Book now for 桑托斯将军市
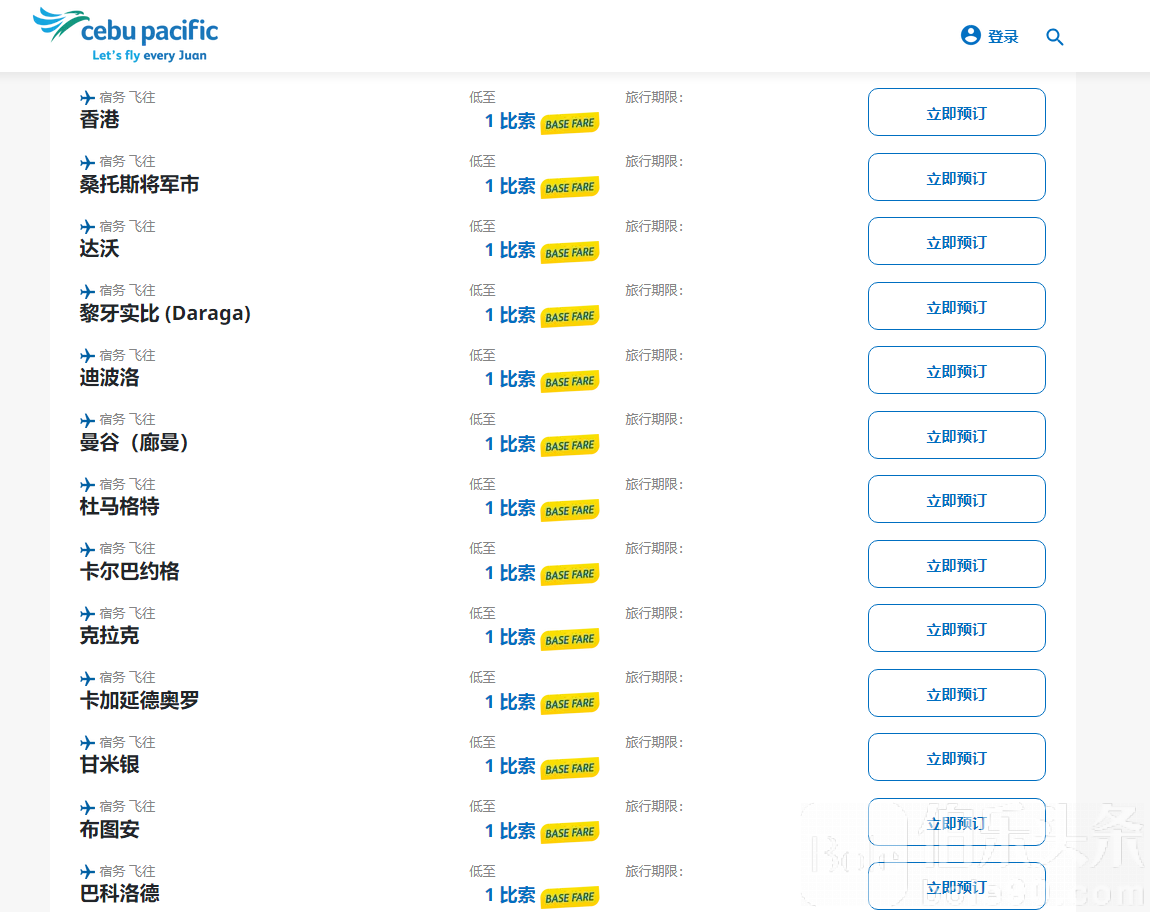The height and width of the screenshot is (912, 1150). (x=956, y=178)
